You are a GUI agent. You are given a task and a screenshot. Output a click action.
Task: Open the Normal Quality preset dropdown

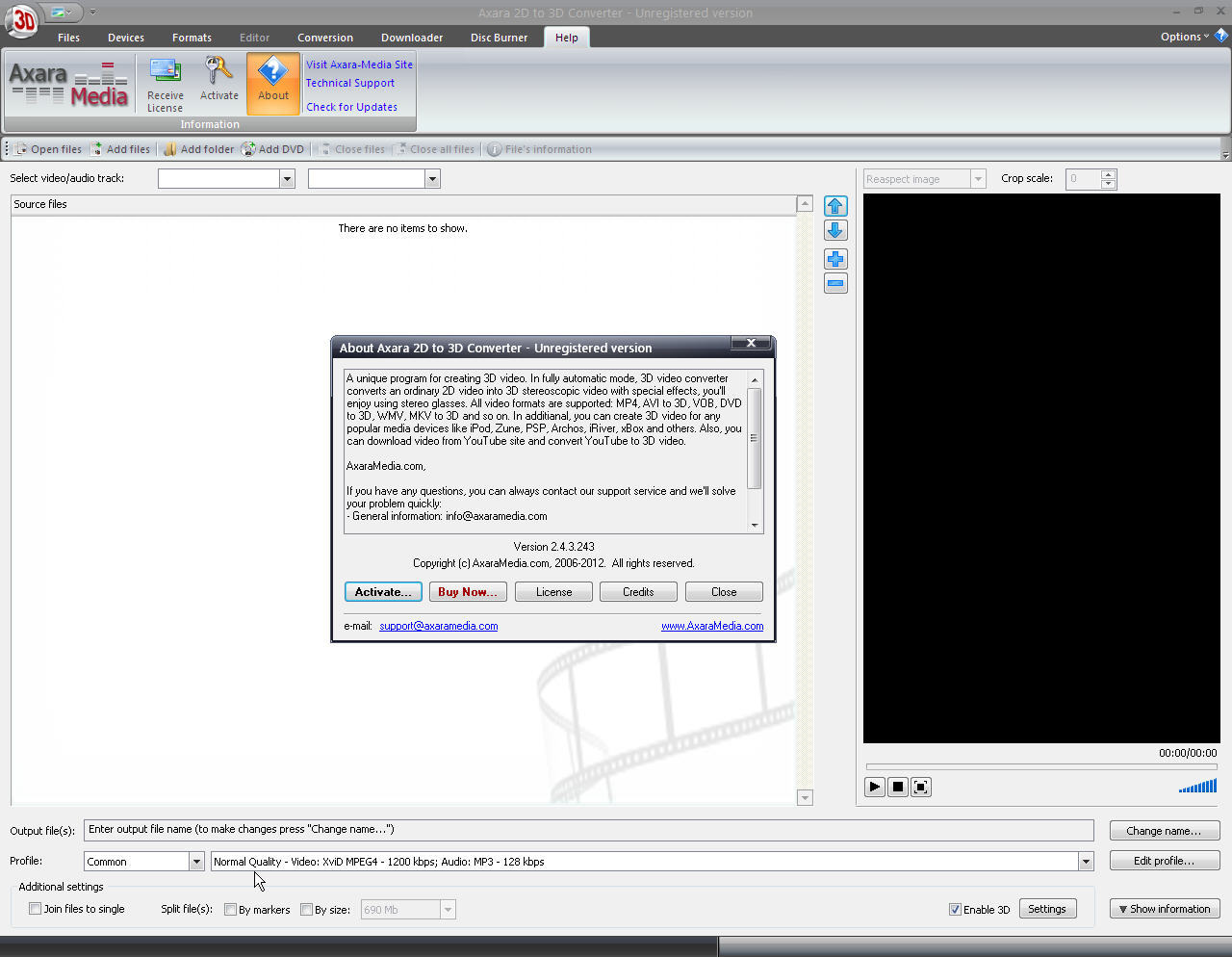[1086, 862]
